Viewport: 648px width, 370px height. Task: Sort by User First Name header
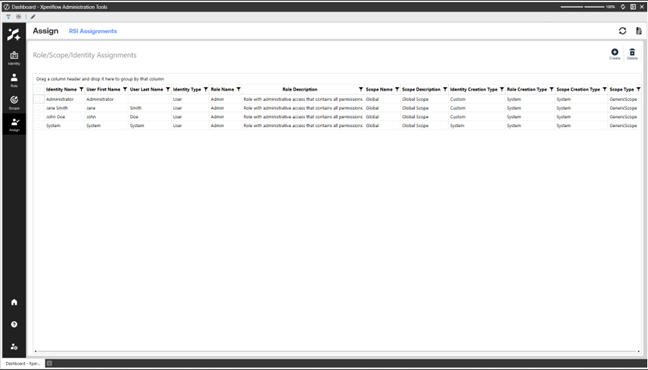[x=103, y=89]
